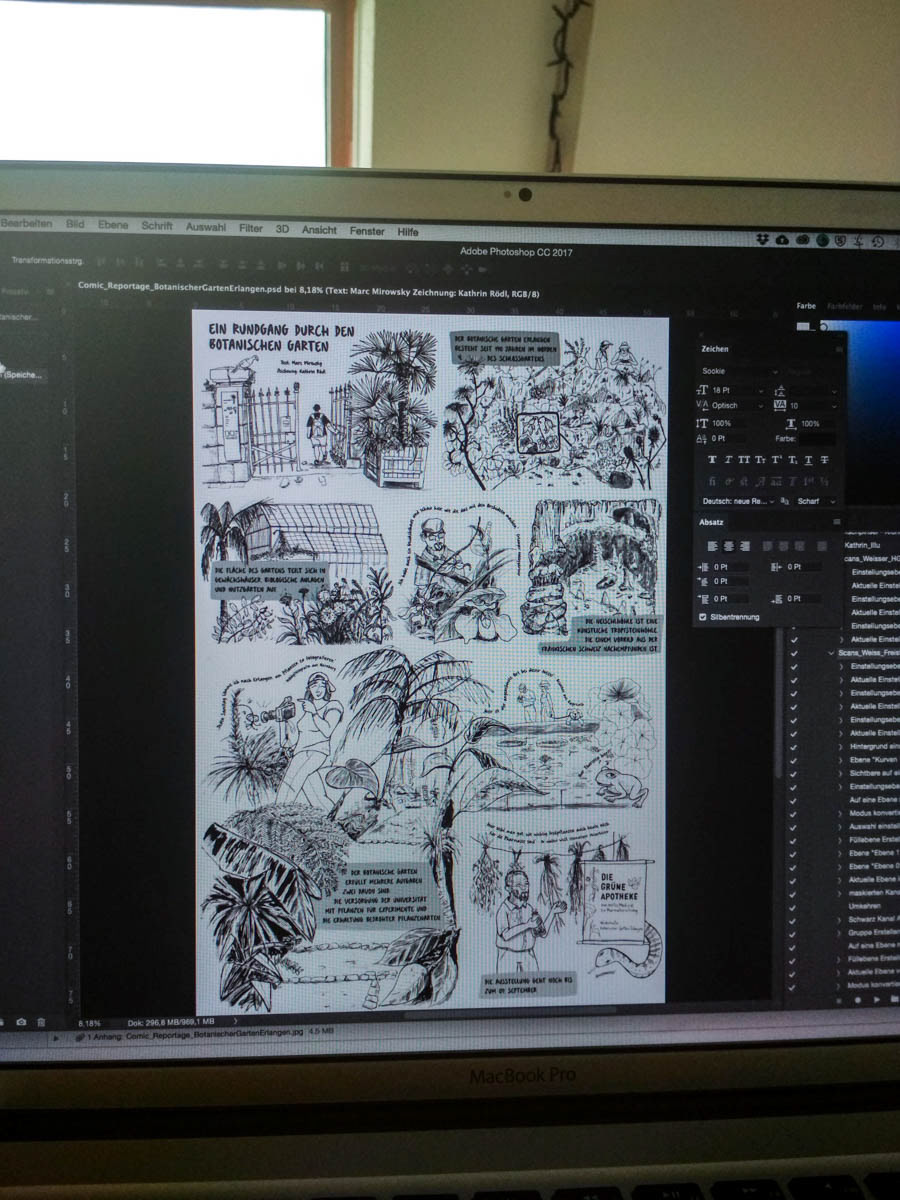Toggle the checkmark for Hintergrund action step
The image size is (900, 1200).
tap(794, 746)
